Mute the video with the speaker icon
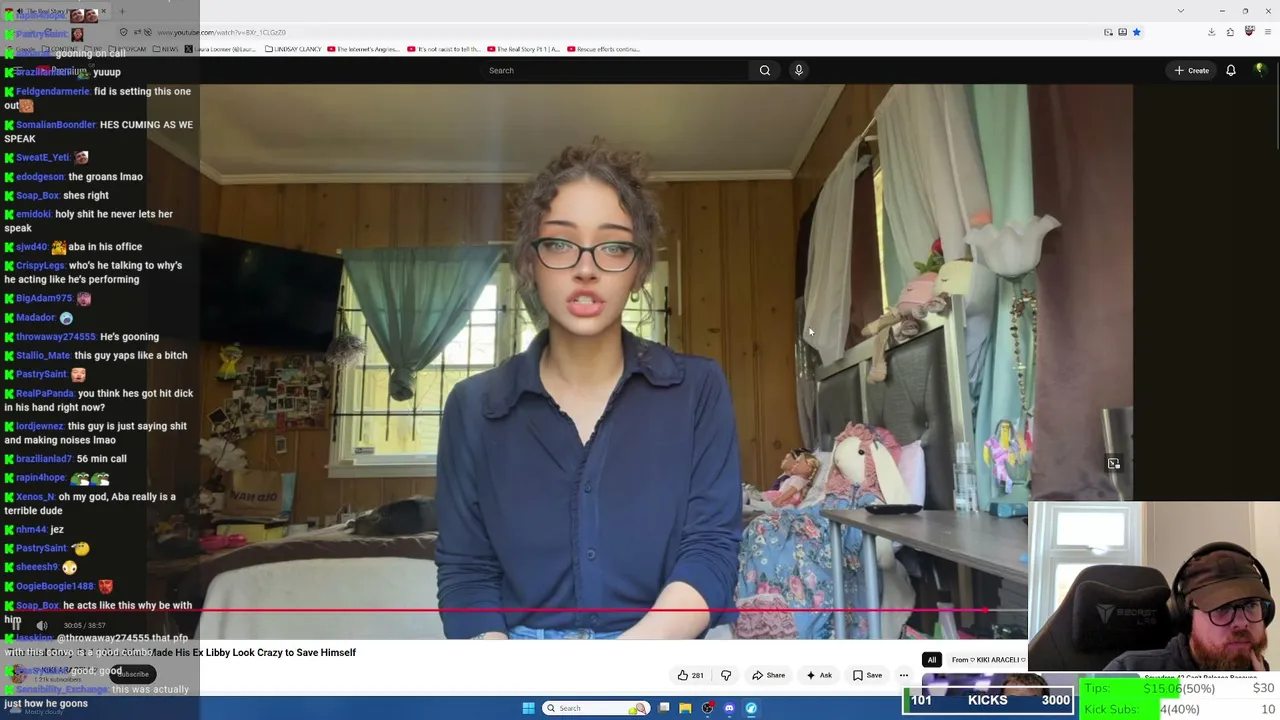1280x720 pixels. pos(42,626)
